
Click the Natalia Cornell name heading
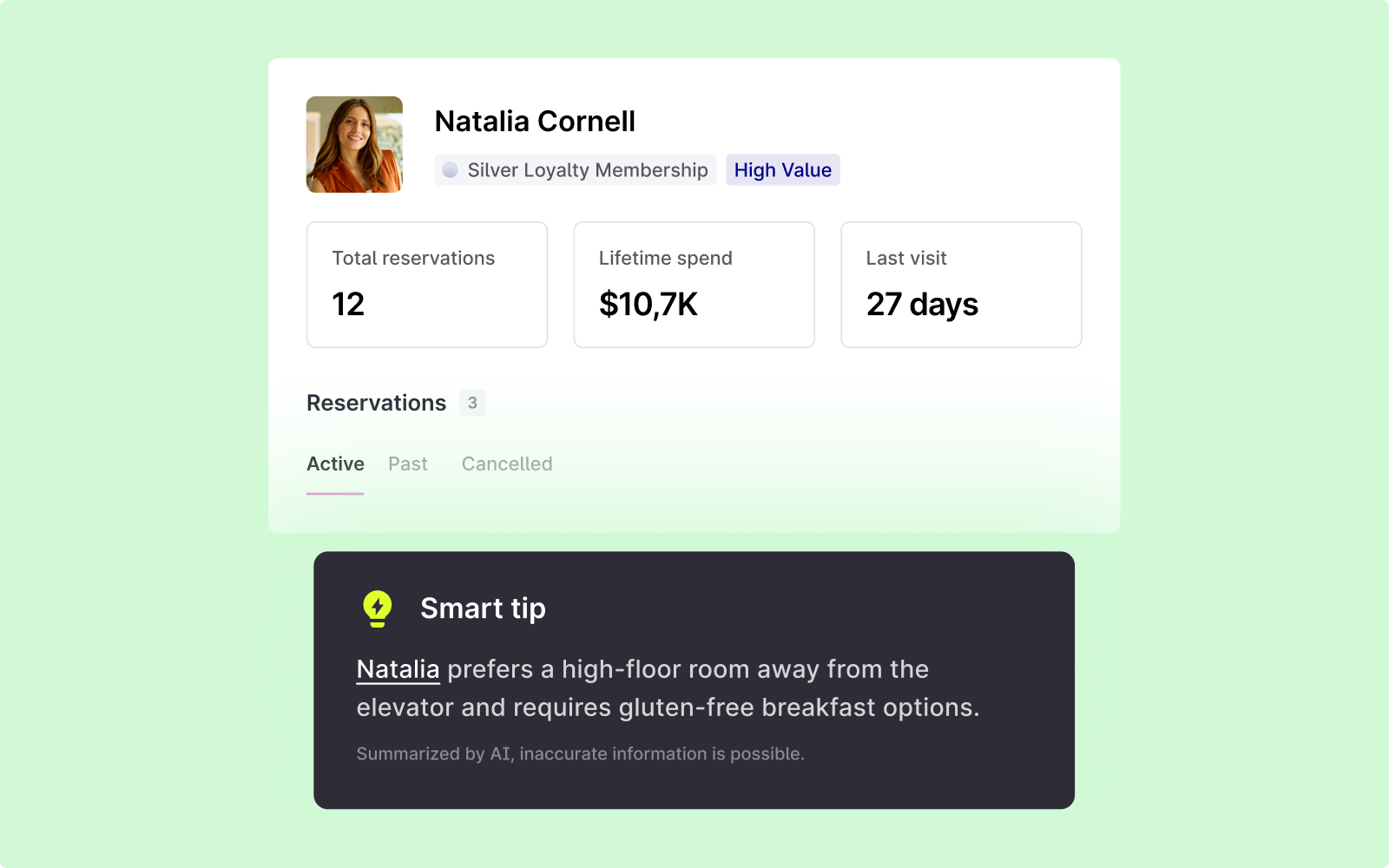(x=535, y=122)
